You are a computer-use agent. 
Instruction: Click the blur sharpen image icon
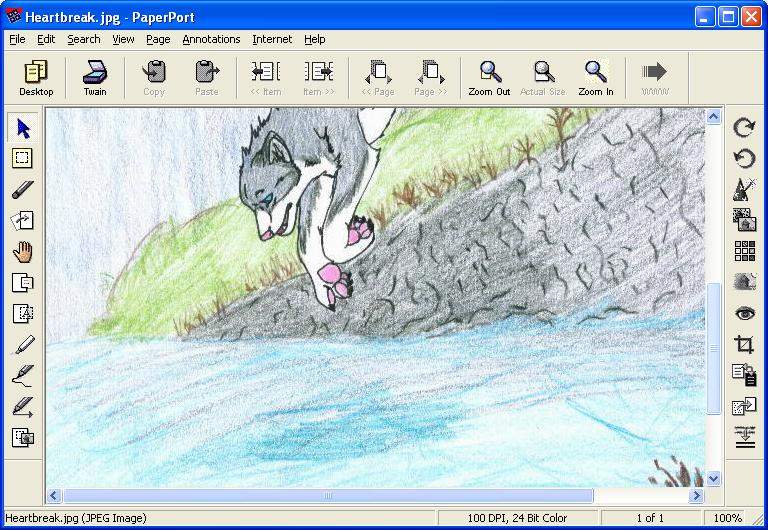744,282
